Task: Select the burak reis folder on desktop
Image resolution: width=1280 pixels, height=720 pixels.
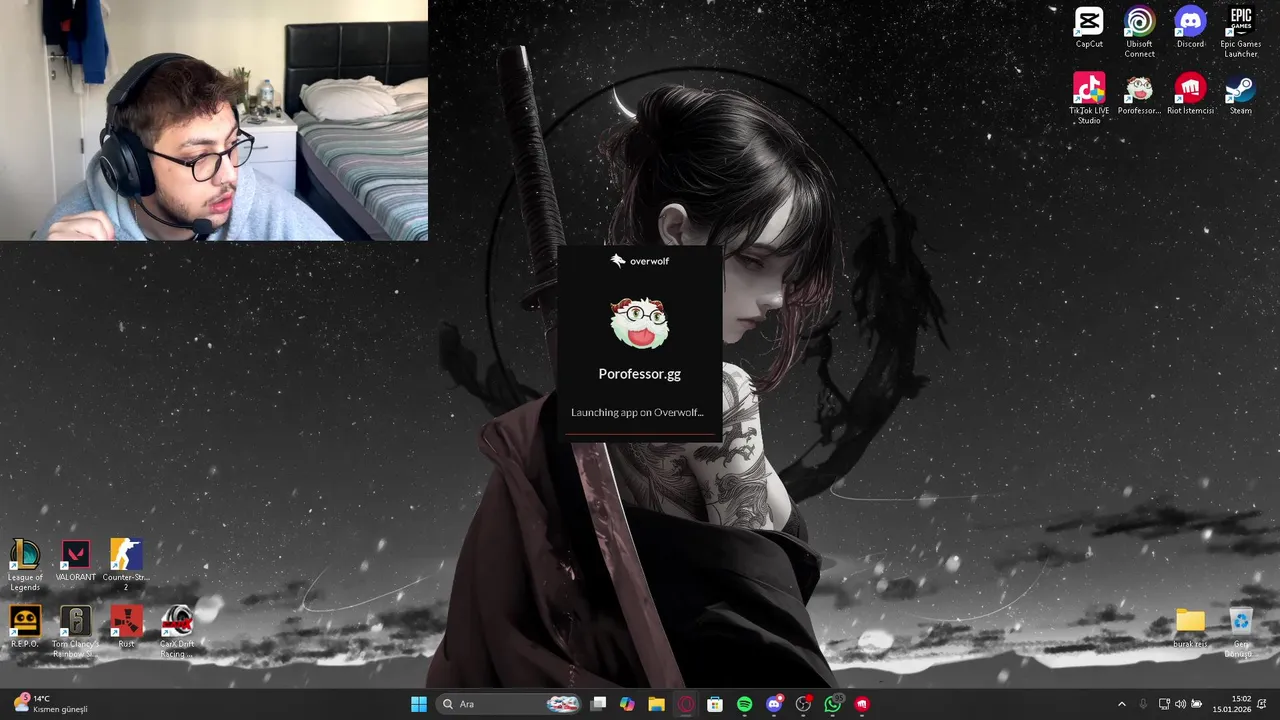Action: pos(1190,628)
